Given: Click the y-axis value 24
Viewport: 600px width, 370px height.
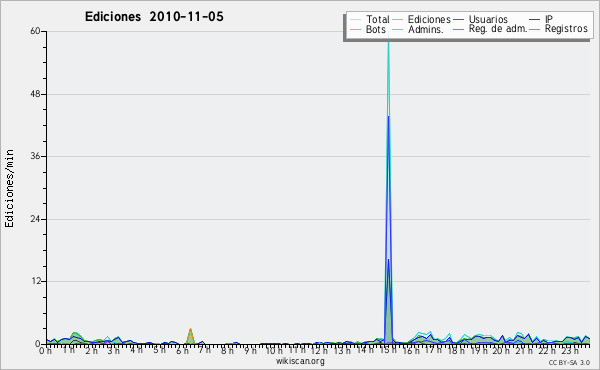Looking at the screenshot, I should tap(35, 219).
